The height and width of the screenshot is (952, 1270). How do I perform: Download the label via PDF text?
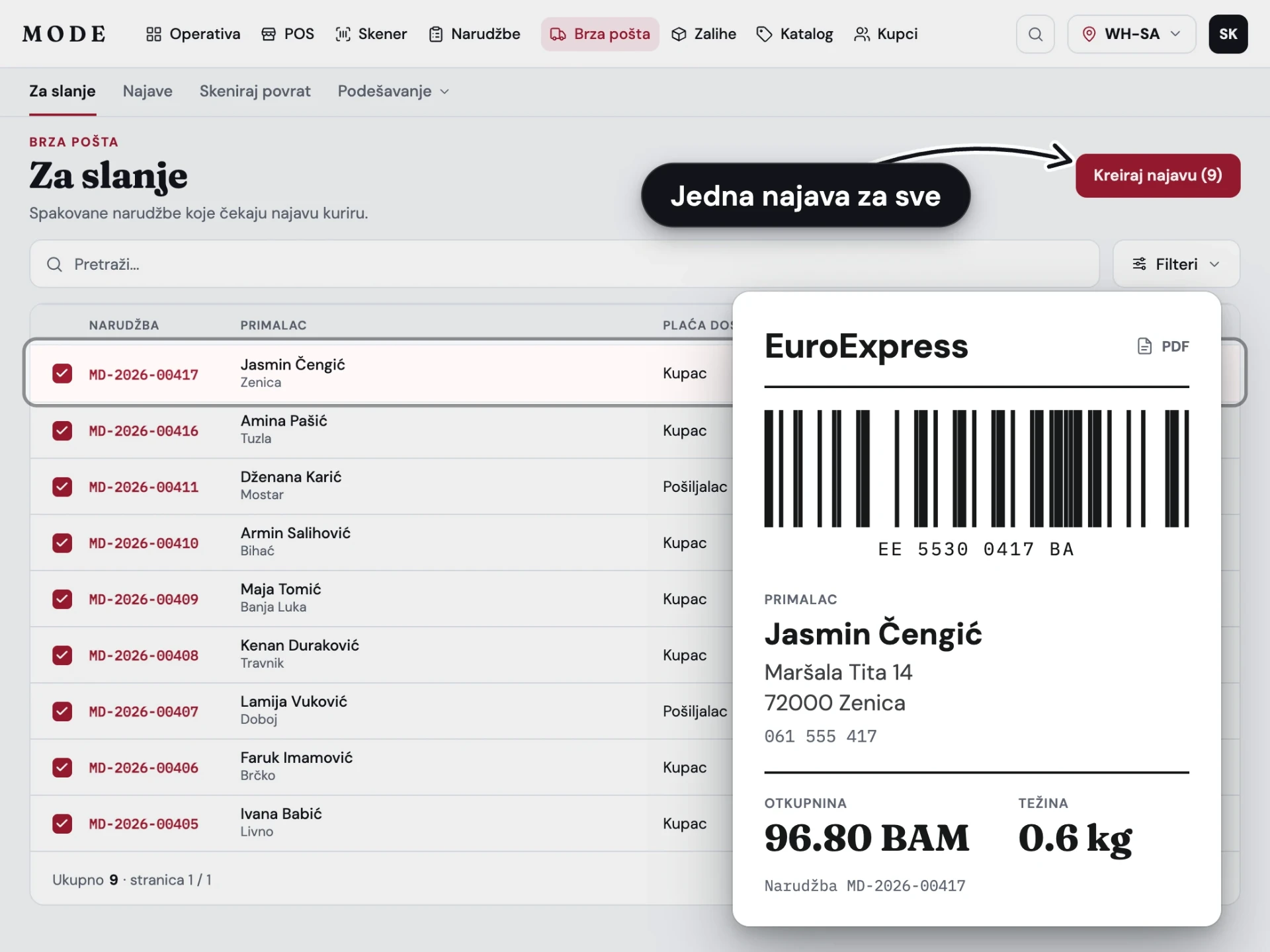coord(1175,346)
